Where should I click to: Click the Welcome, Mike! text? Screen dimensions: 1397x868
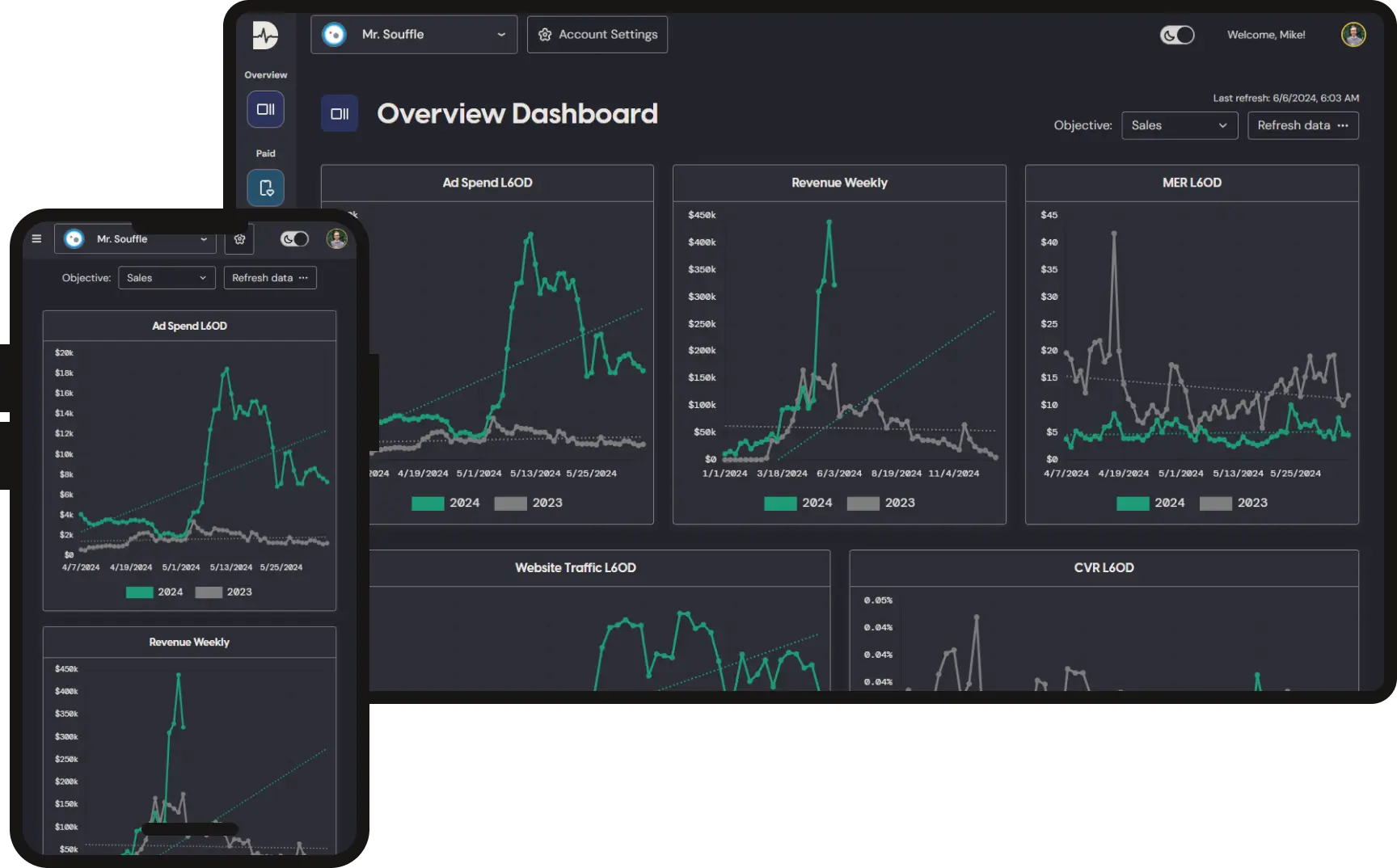tap(1266, 35)
